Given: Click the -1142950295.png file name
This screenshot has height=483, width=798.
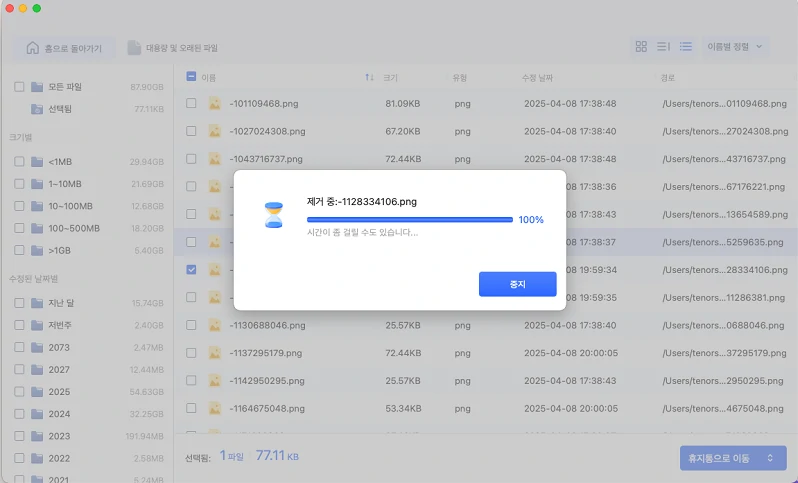Looking at the screenshot, I should (267, 381).
